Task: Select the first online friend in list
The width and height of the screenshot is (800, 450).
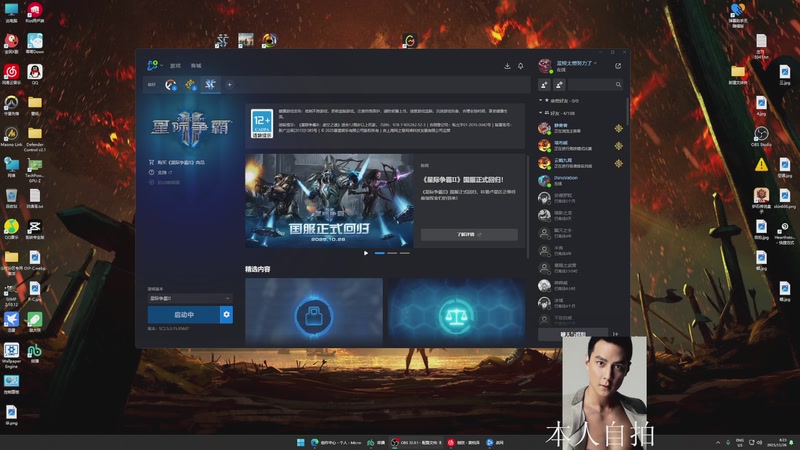Action: [x=580, y=128]
